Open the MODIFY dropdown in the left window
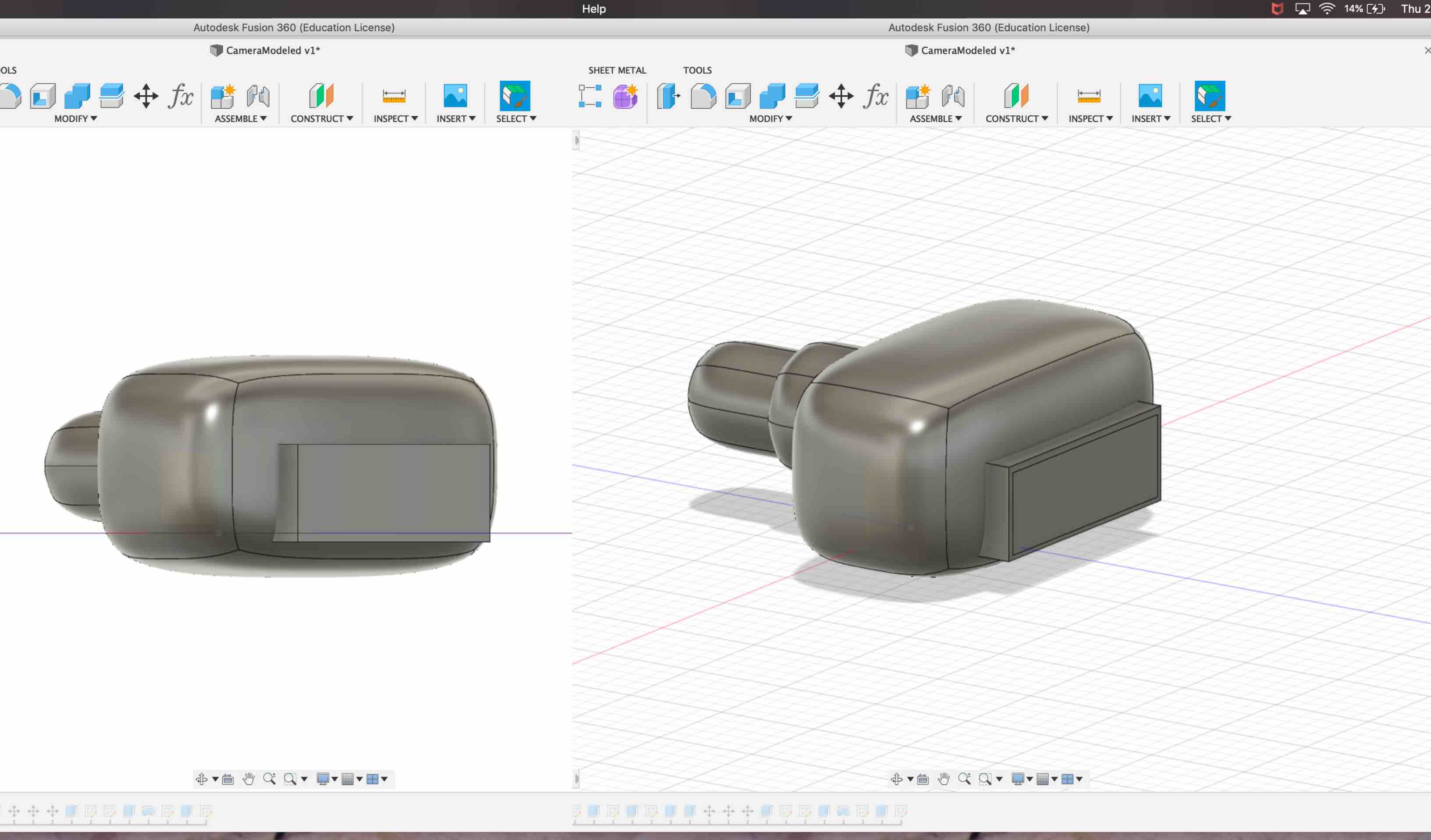Image resolution: width=1431 pixels, height=840 pixels. coord(75,119)
